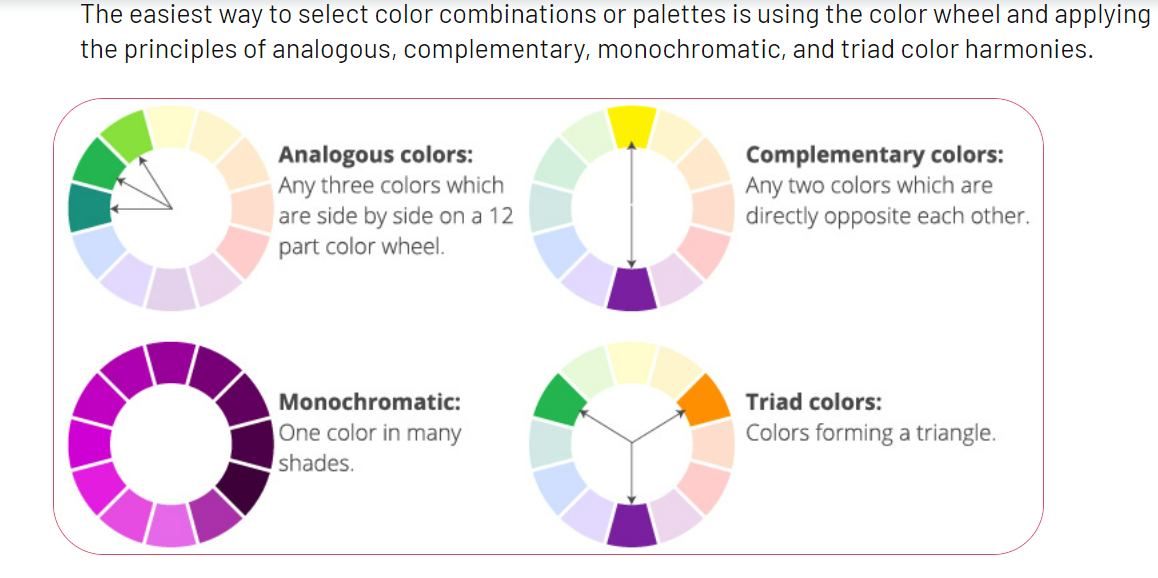Pick the teal segment on Analogous wheel
Image resolution: width=1158 pixels, height=578 pixels.
pos(88,207)
